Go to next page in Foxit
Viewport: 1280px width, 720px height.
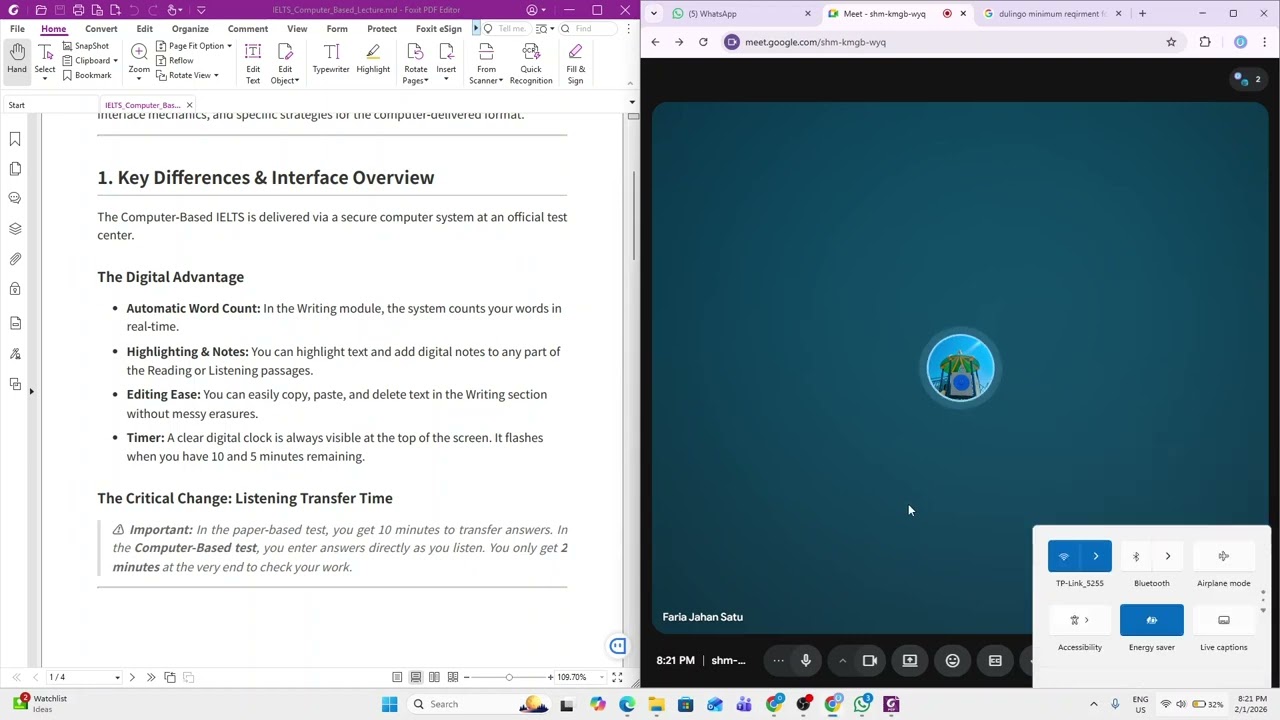[132, 677]
